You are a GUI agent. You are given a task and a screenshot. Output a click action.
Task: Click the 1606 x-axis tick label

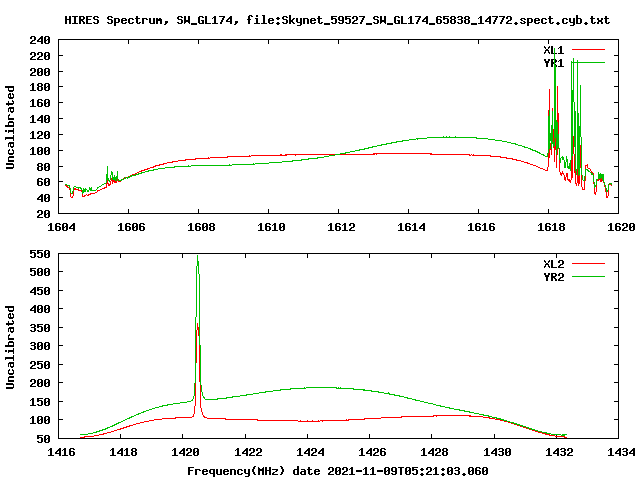[131, 227]
